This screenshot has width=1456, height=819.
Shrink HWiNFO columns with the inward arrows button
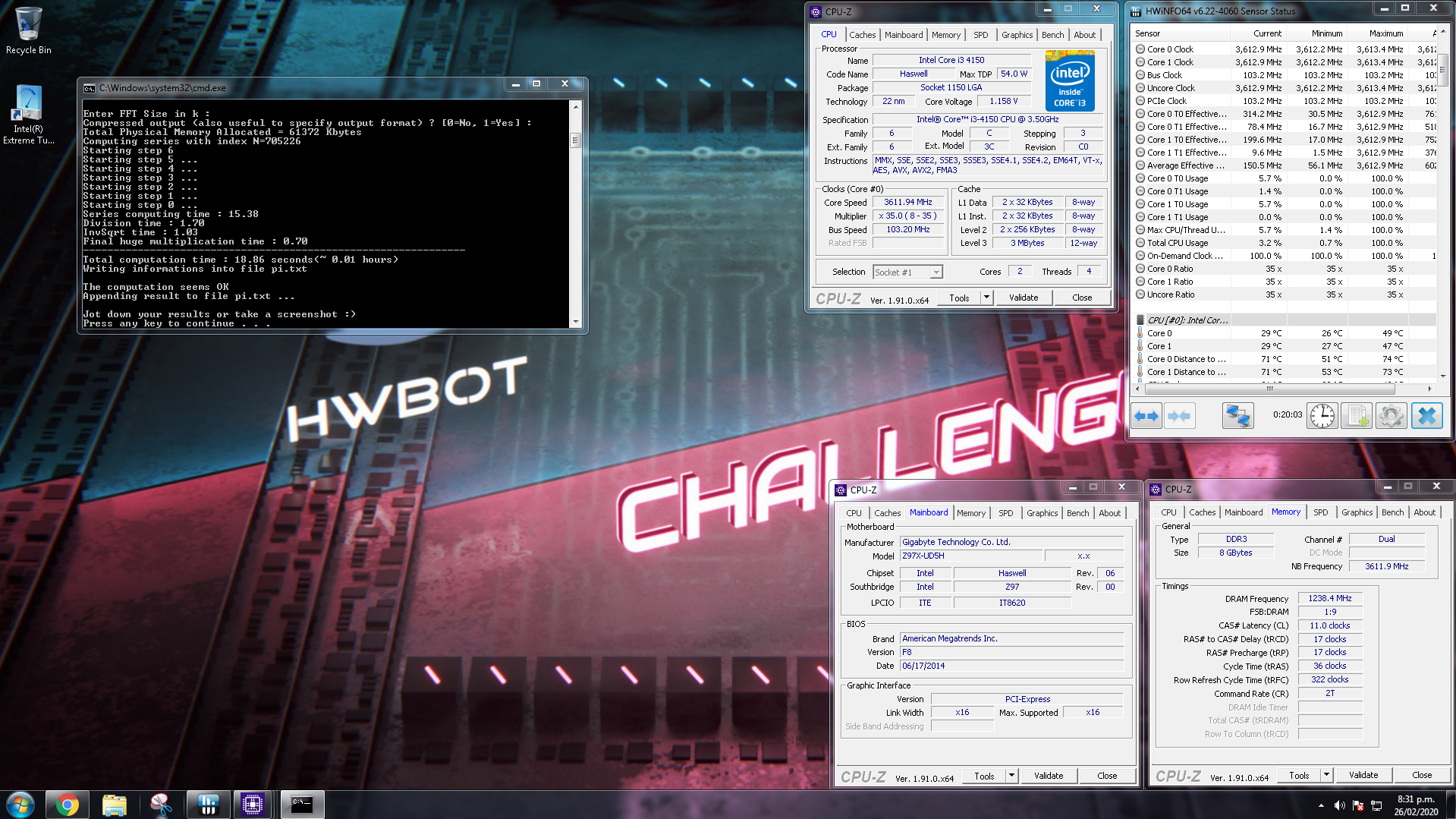[1179, 416]
